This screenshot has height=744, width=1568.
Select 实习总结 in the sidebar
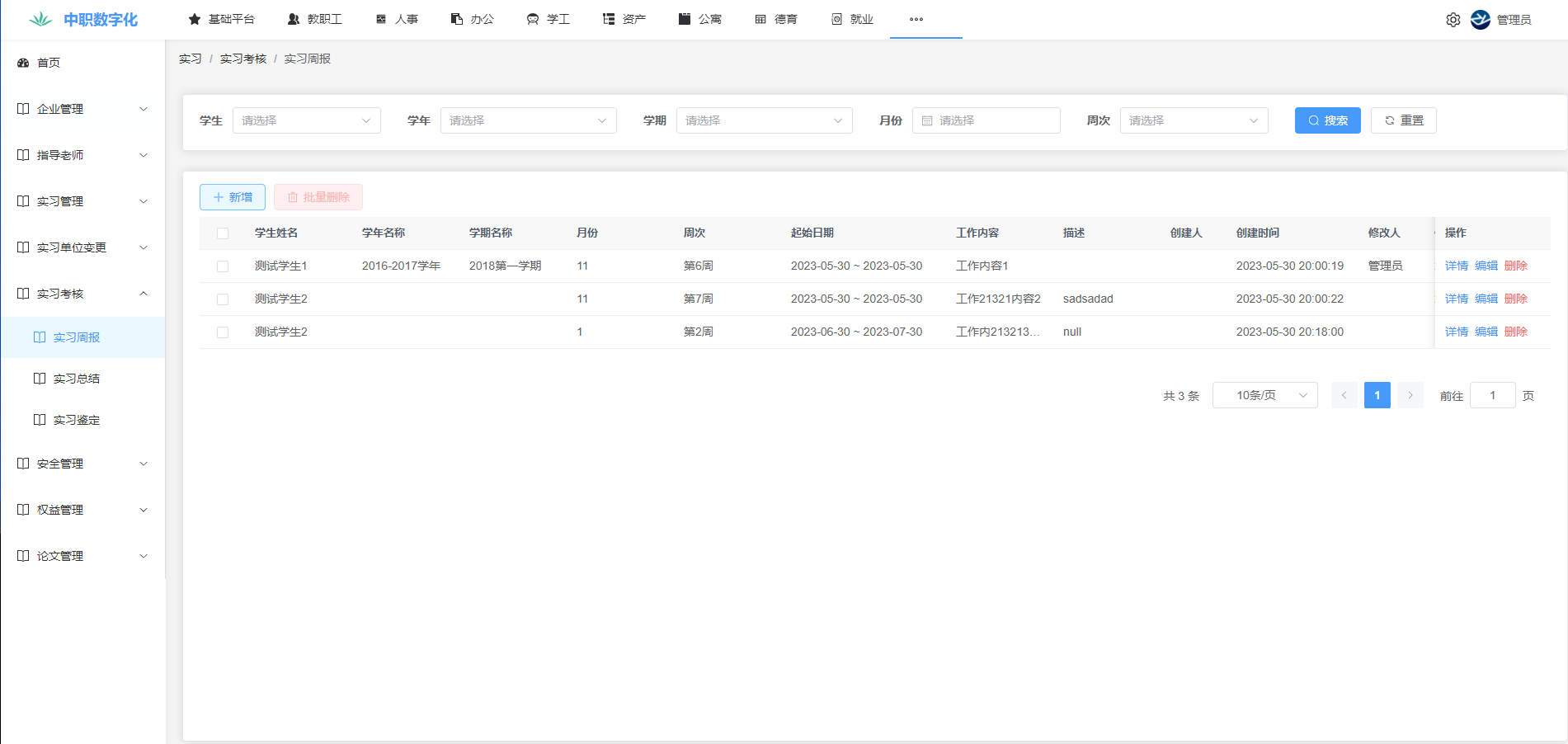pyautogui.click(x=77, y=379)
